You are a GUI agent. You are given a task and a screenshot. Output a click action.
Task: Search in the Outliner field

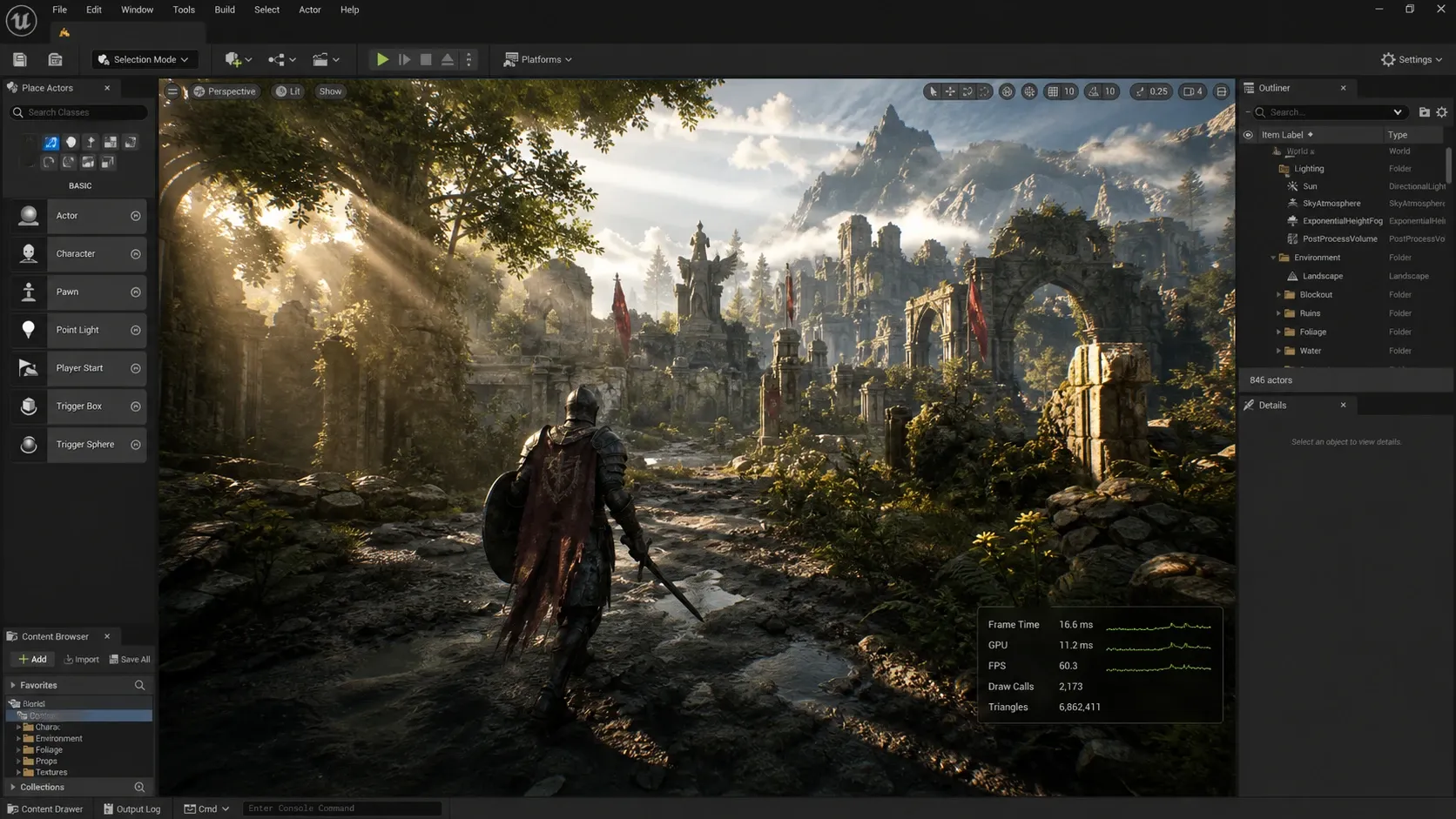click(1329, 112)
